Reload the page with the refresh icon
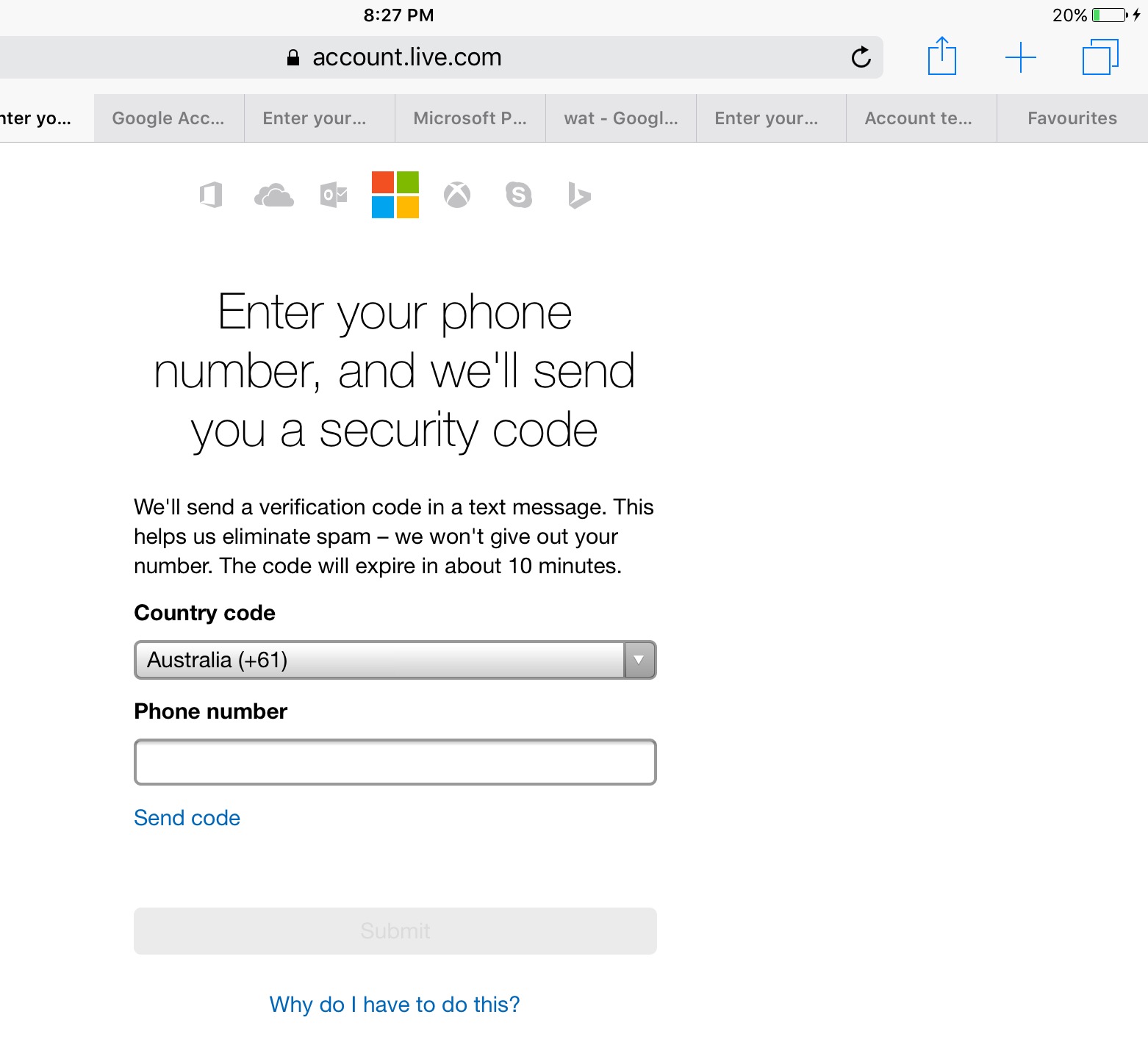Viewport: 1148px width, 1045px height. click(x=861, y=57)
